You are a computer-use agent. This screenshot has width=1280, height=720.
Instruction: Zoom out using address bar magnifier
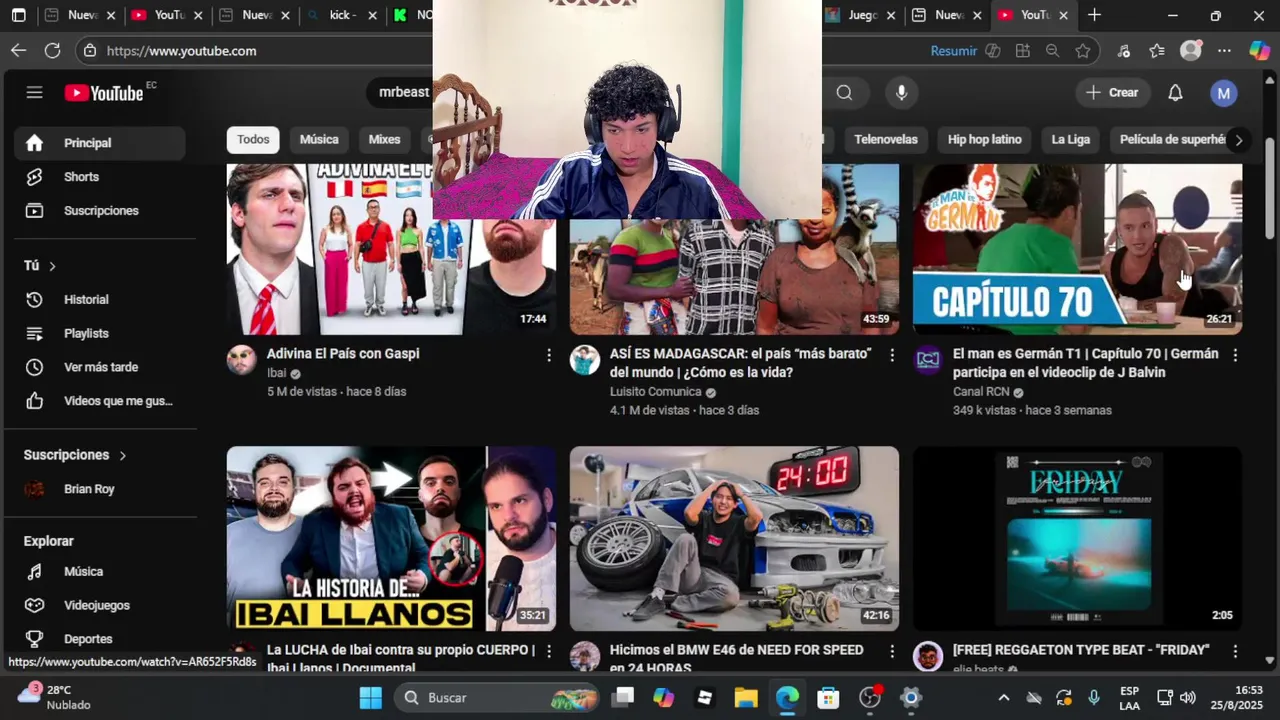(1052, 50)
